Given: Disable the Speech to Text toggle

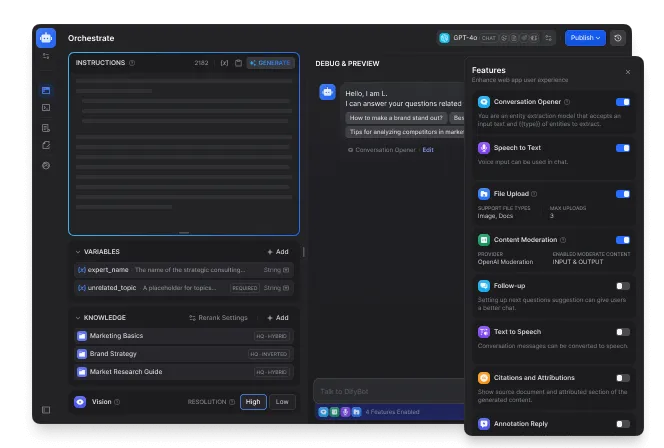Looking at the screenshot, I should tap(622, 148).
